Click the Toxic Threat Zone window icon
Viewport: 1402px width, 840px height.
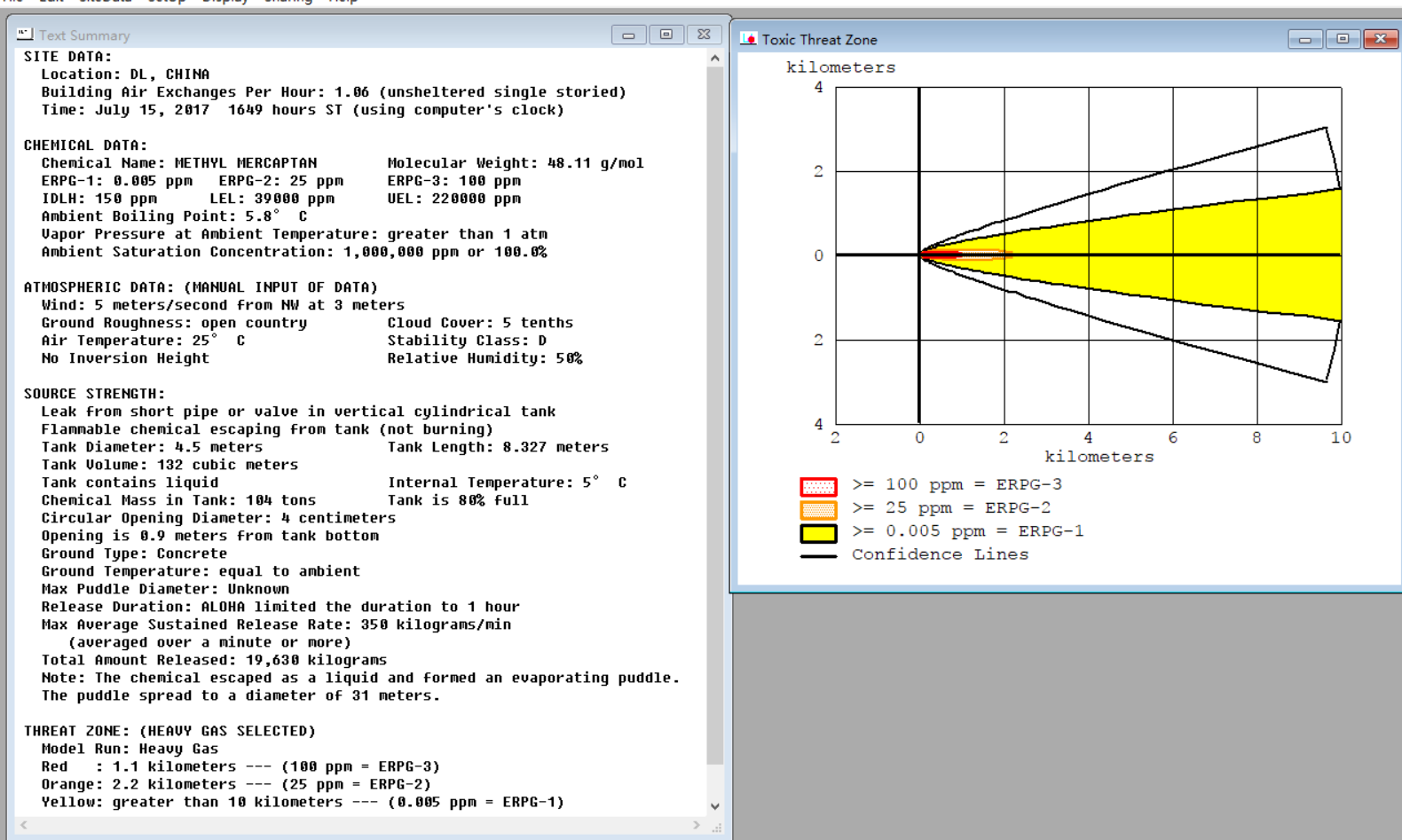click(x=749, y=39)
